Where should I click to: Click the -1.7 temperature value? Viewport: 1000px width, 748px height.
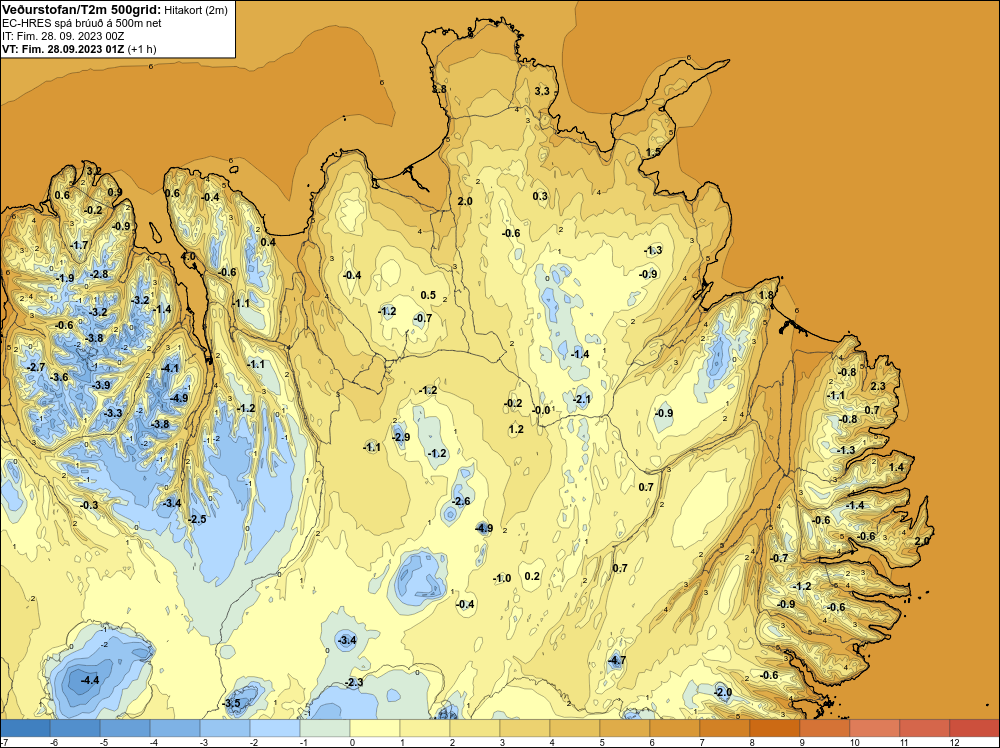(80, 246)
